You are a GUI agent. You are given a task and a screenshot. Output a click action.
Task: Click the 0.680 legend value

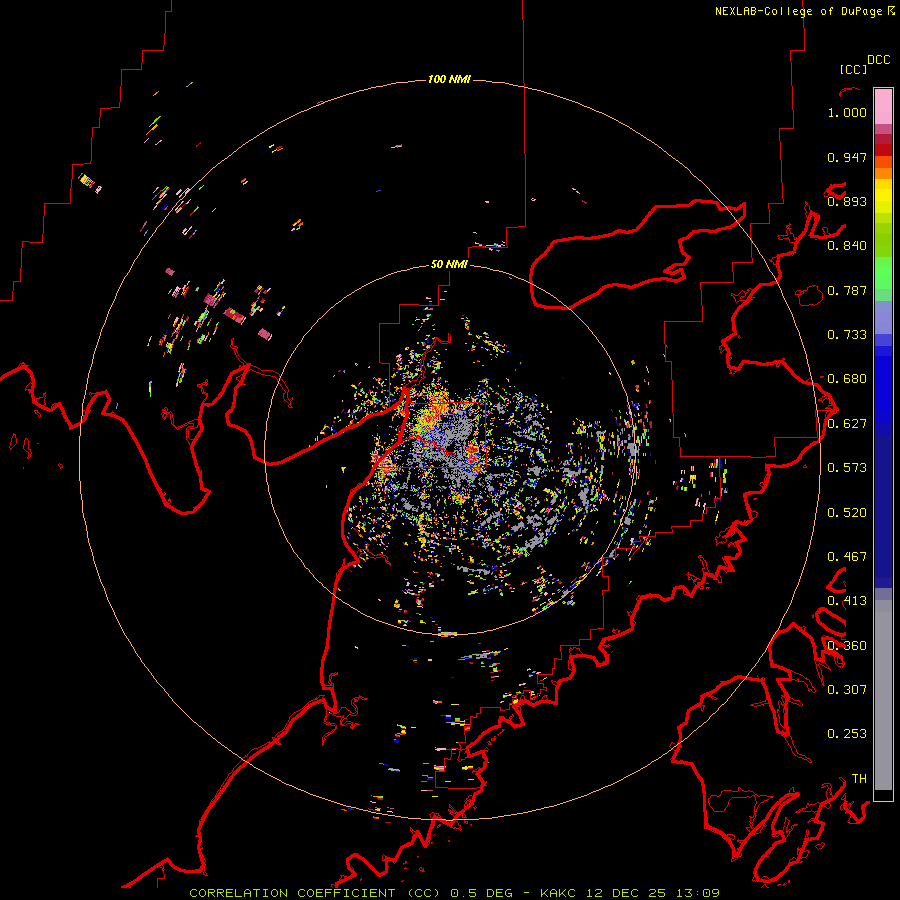pos(847,379)
